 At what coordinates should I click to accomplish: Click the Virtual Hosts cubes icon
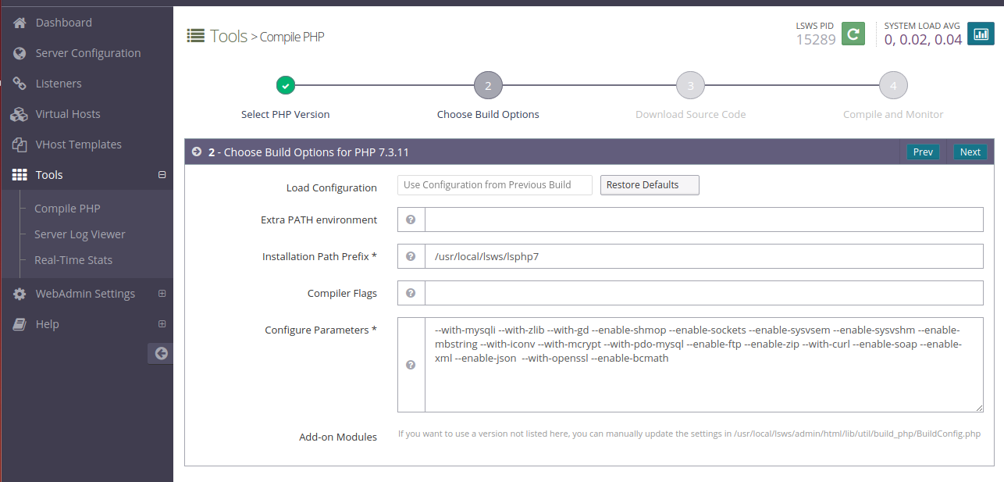click(x=20, y=115)
